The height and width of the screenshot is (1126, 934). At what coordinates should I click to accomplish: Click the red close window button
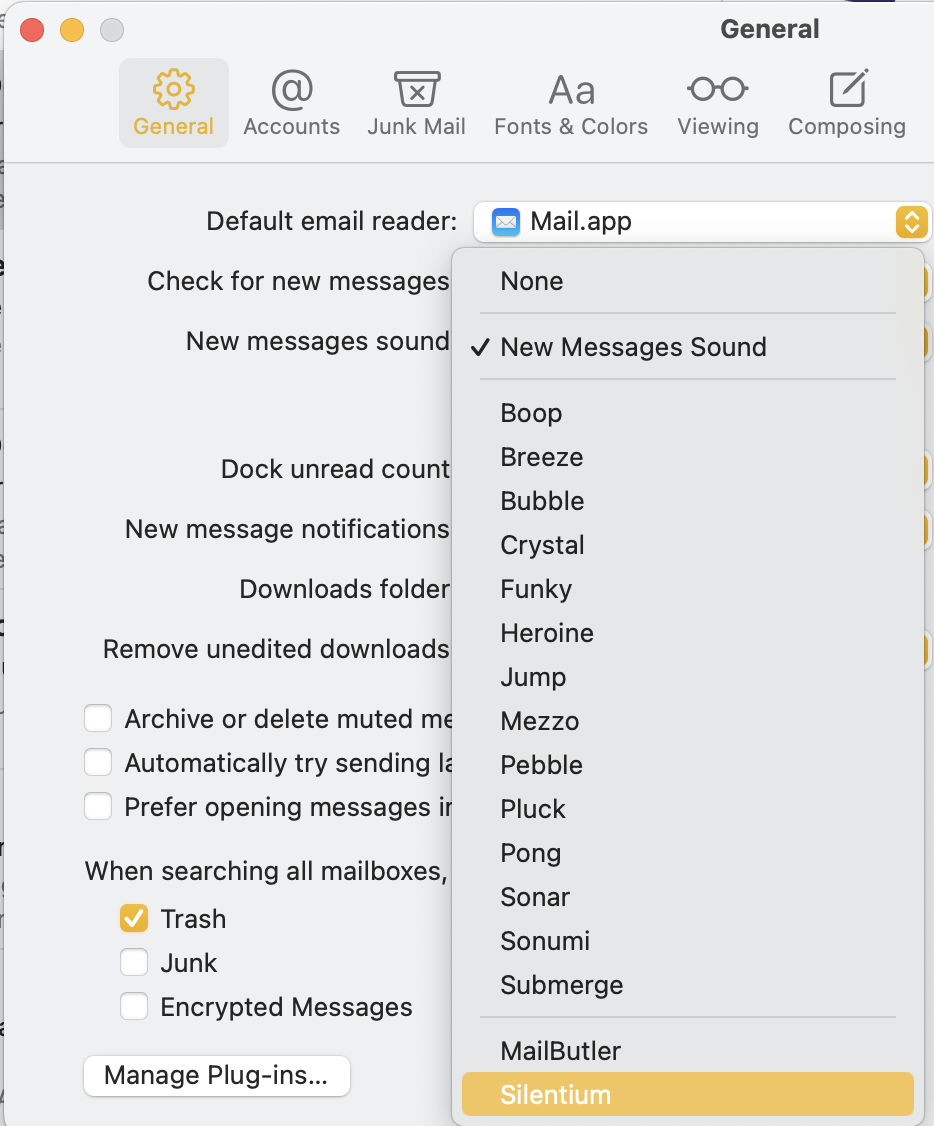(32, 30)
